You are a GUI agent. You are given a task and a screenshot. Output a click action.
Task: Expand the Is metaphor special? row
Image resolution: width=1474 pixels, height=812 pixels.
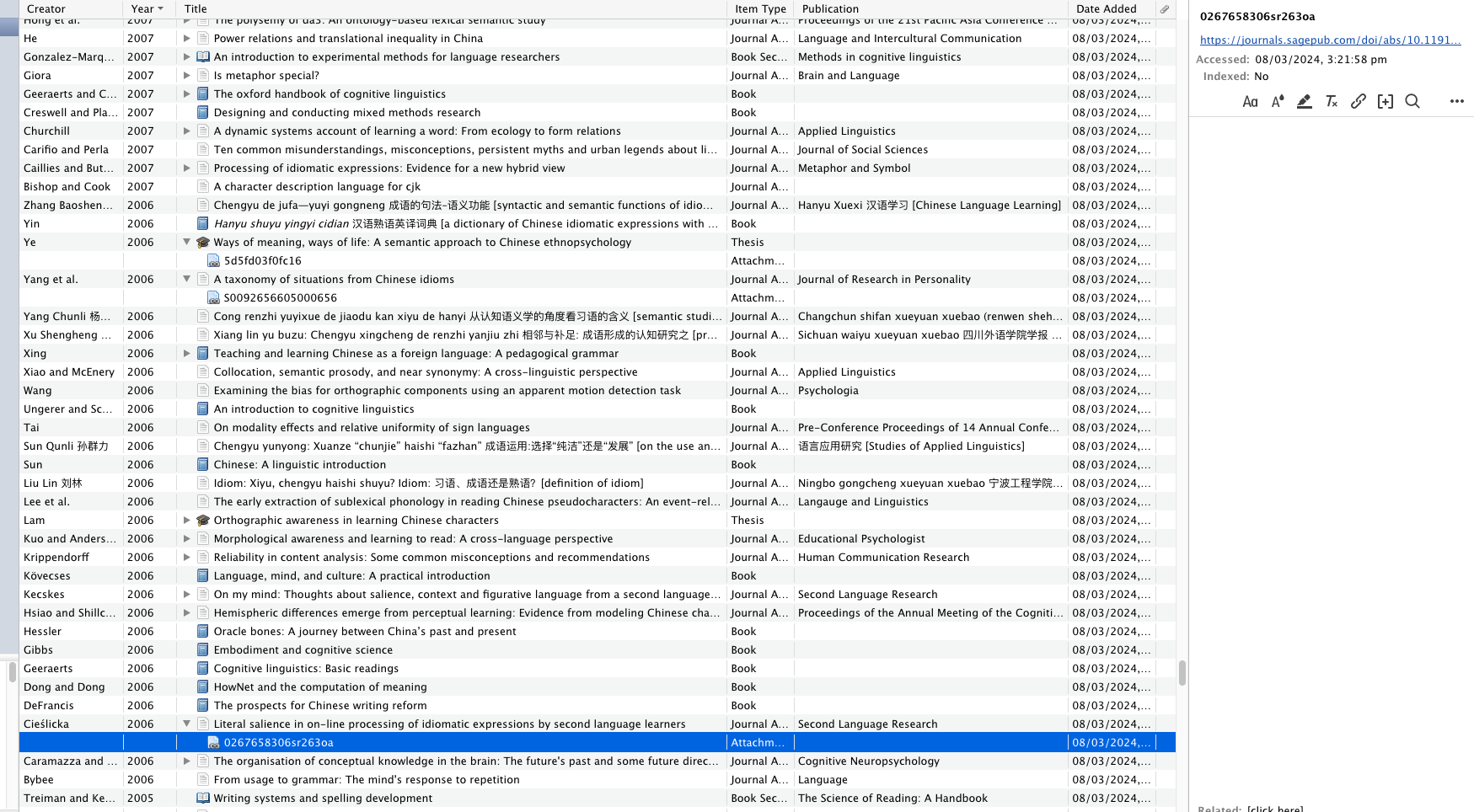tap(187, 76)
